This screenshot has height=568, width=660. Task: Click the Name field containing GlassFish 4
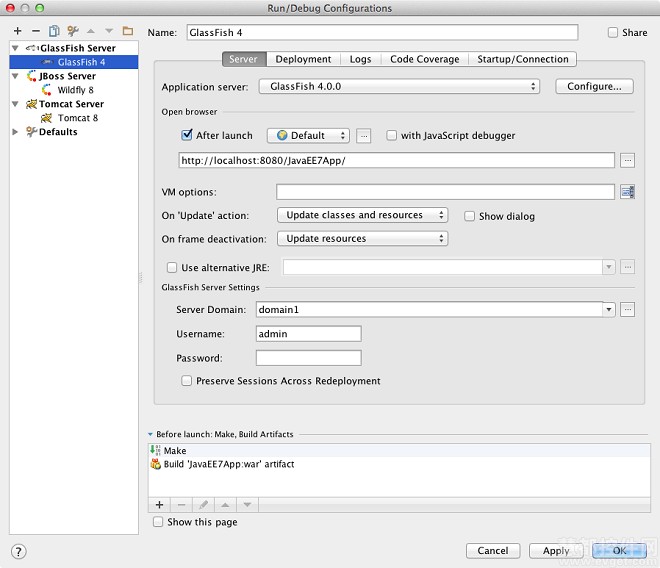pyautogui.click(x=382, y=32)
